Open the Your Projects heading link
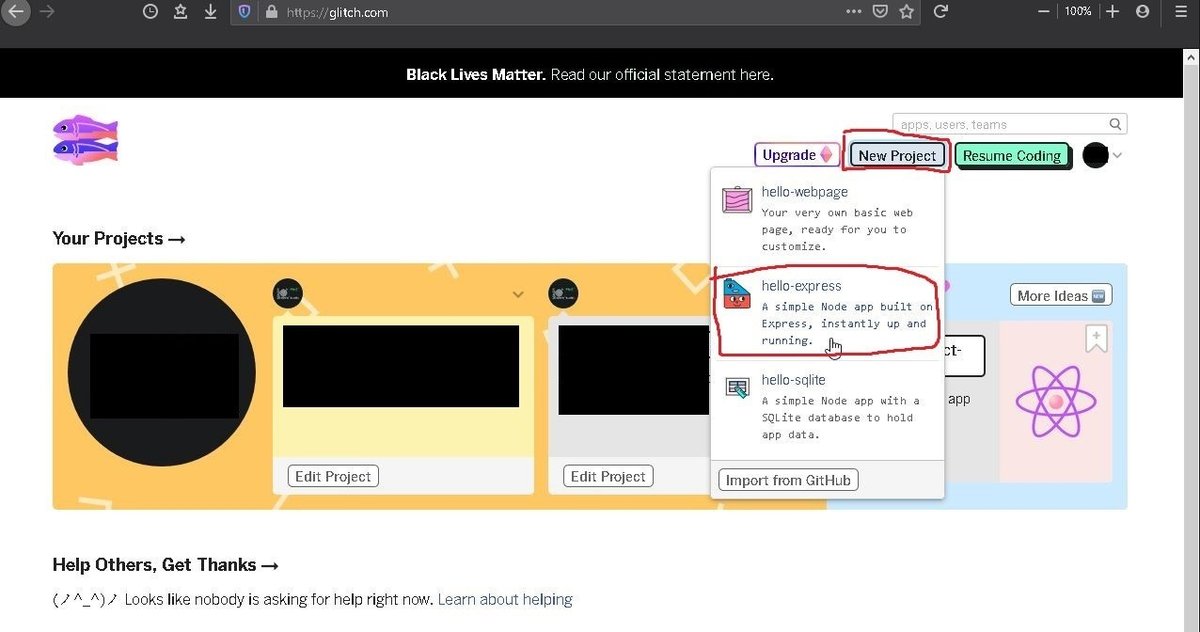The image size is (1200, 632). (119, 239)
